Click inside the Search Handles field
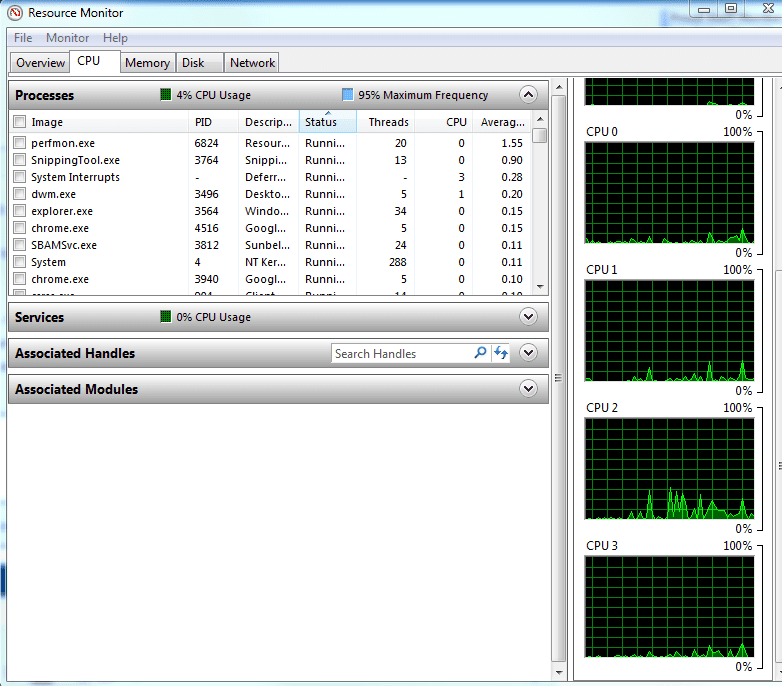 click(401, 353)
